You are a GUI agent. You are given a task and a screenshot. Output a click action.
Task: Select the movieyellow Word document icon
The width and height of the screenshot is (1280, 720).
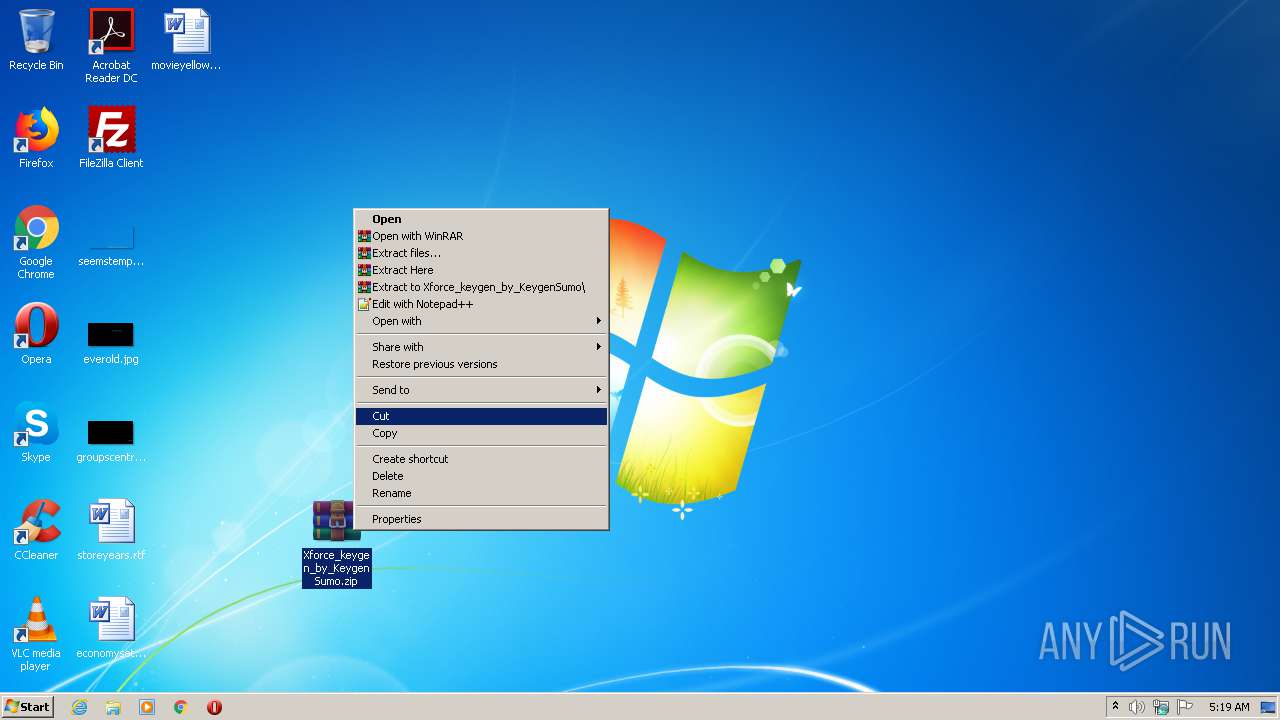point(186,40)
